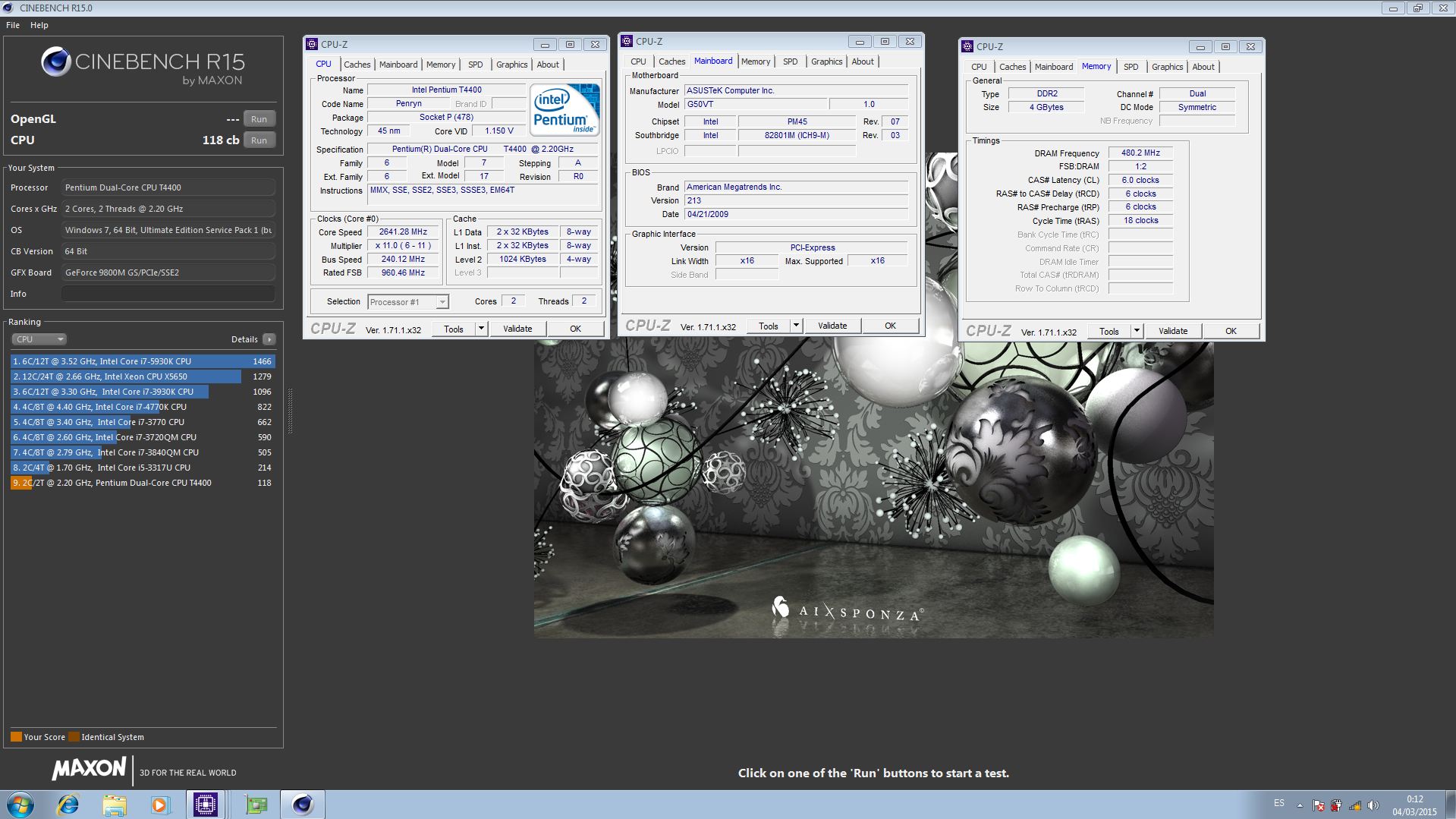Select ranking row Intel Core i7-3930K CPU
Viewport: 1456px width, 819px height.
point(143,392)
